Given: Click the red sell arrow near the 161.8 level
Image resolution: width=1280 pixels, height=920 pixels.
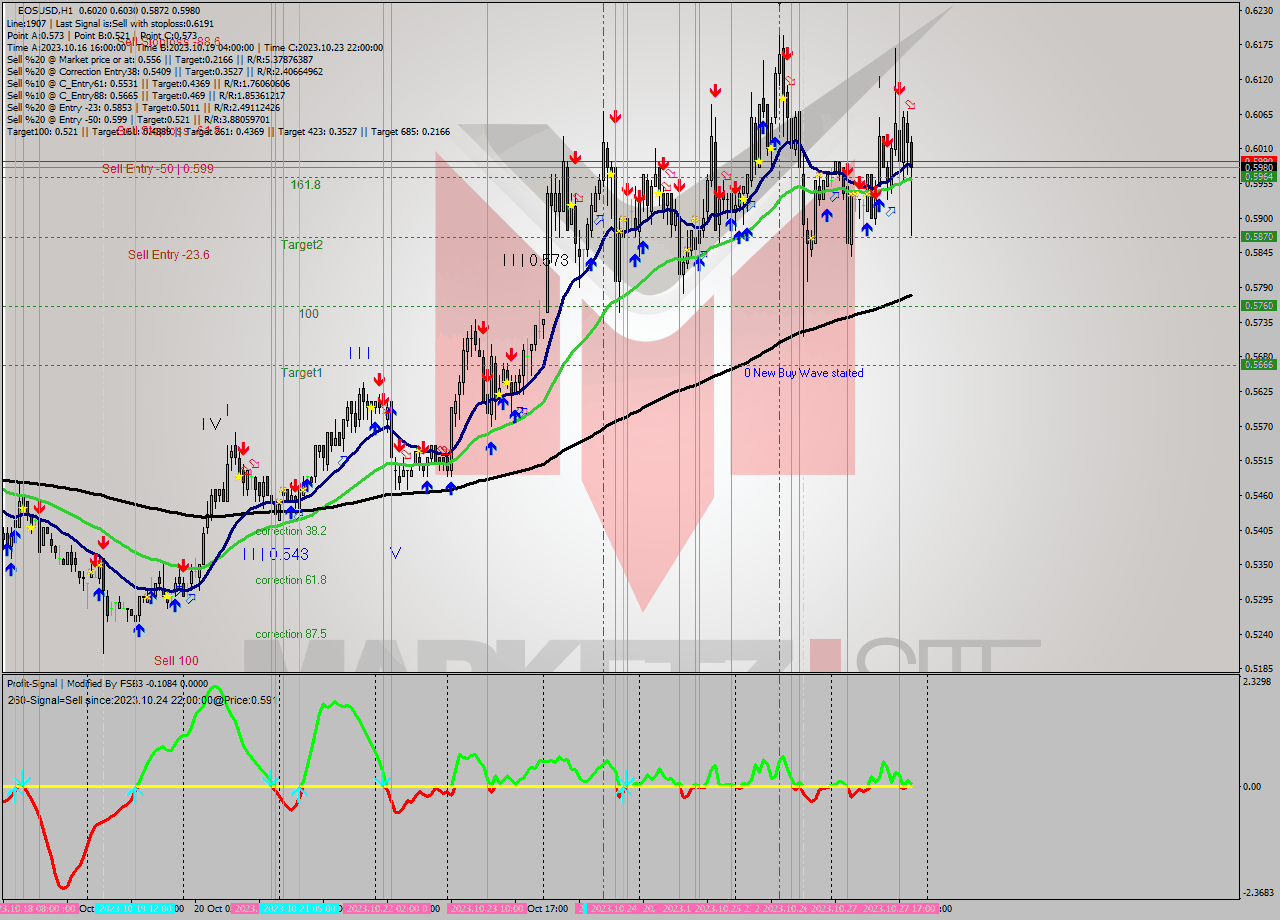Looking at the screenshot, I should click(x=680, y=186).
